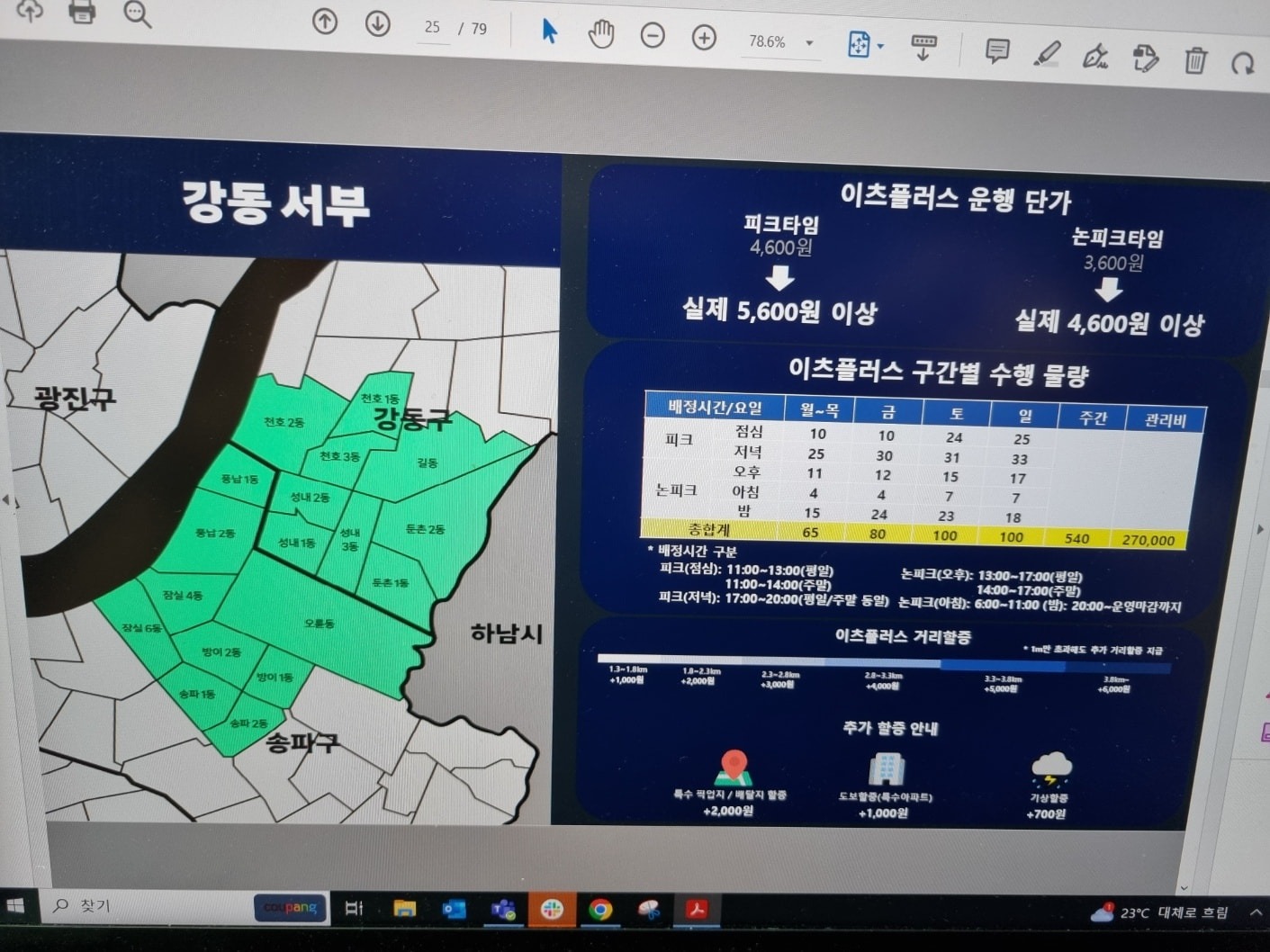
Task: Select the pencil annotation tool
Action: coord(1047,54)
